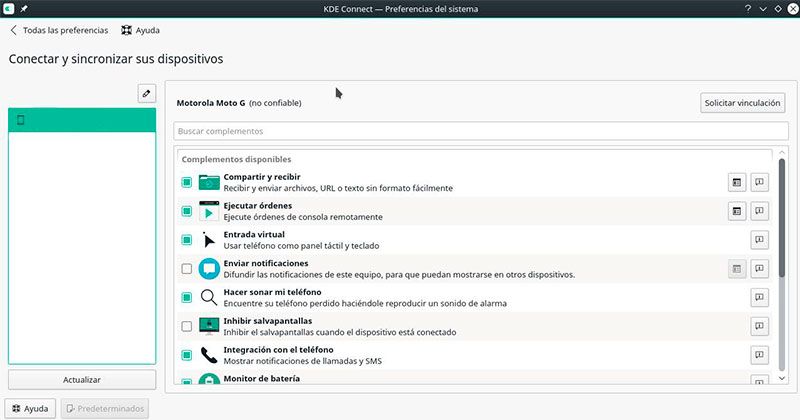
Task: Click Solicitar vinculación button
Action: tap(742, 103)
